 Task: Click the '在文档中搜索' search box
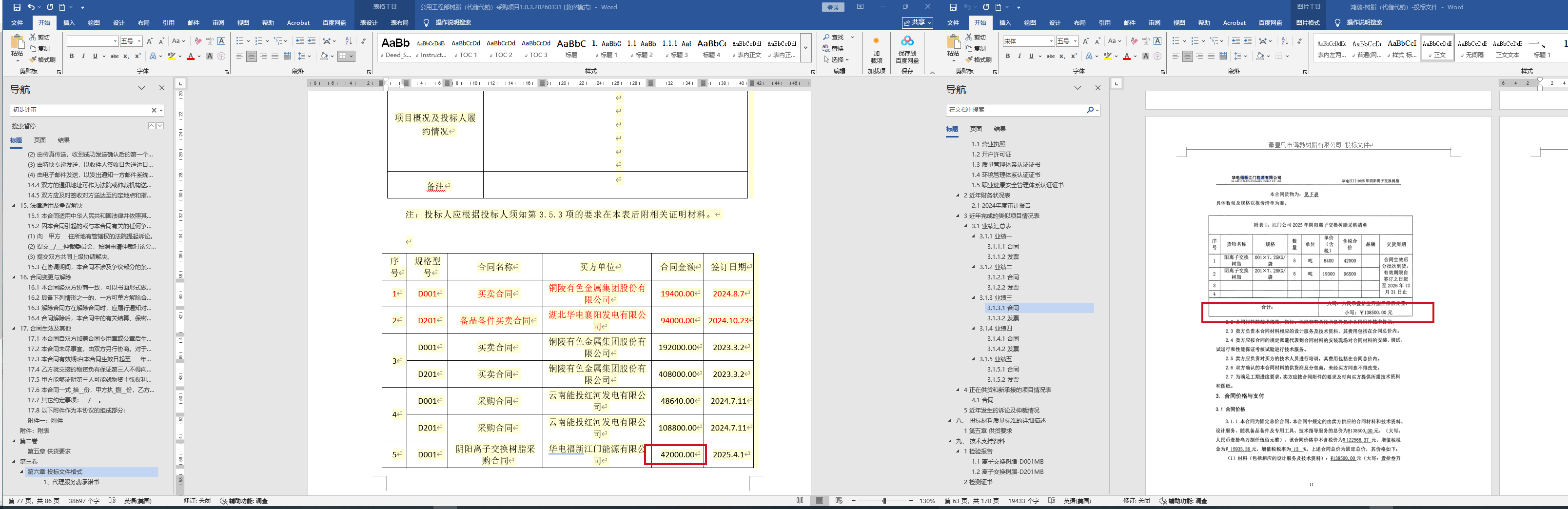pos(1016,110)
